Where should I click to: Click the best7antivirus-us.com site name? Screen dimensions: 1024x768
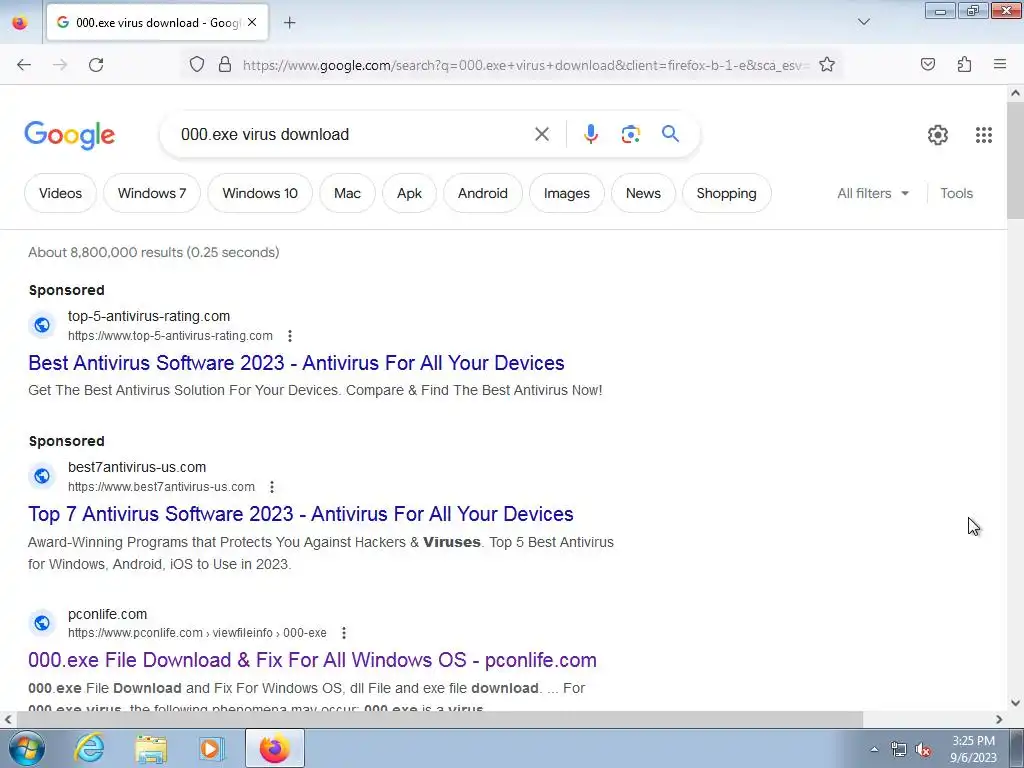[x=137, y=468]
